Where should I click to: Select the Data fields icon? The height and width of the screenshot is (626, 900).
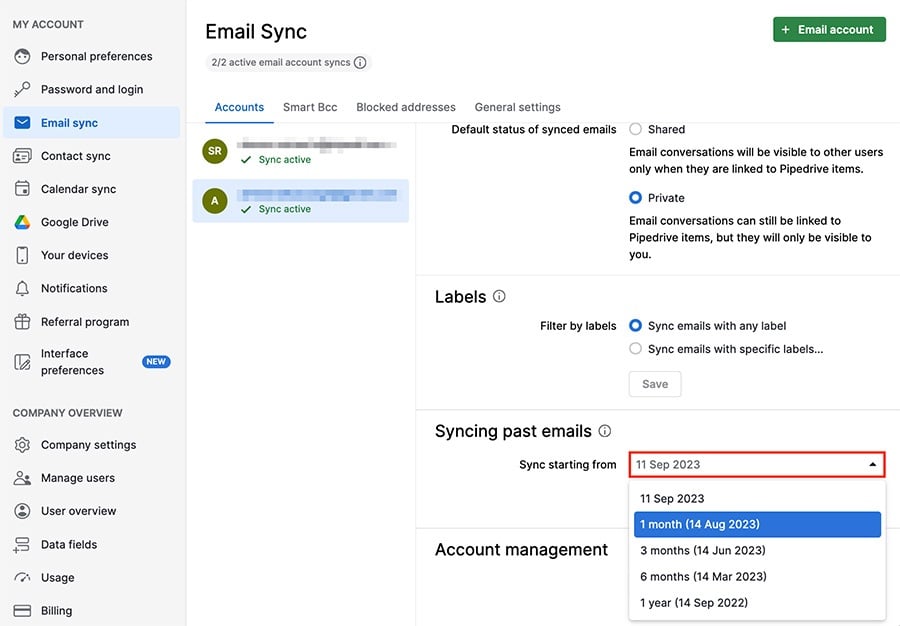pos(22,544)
